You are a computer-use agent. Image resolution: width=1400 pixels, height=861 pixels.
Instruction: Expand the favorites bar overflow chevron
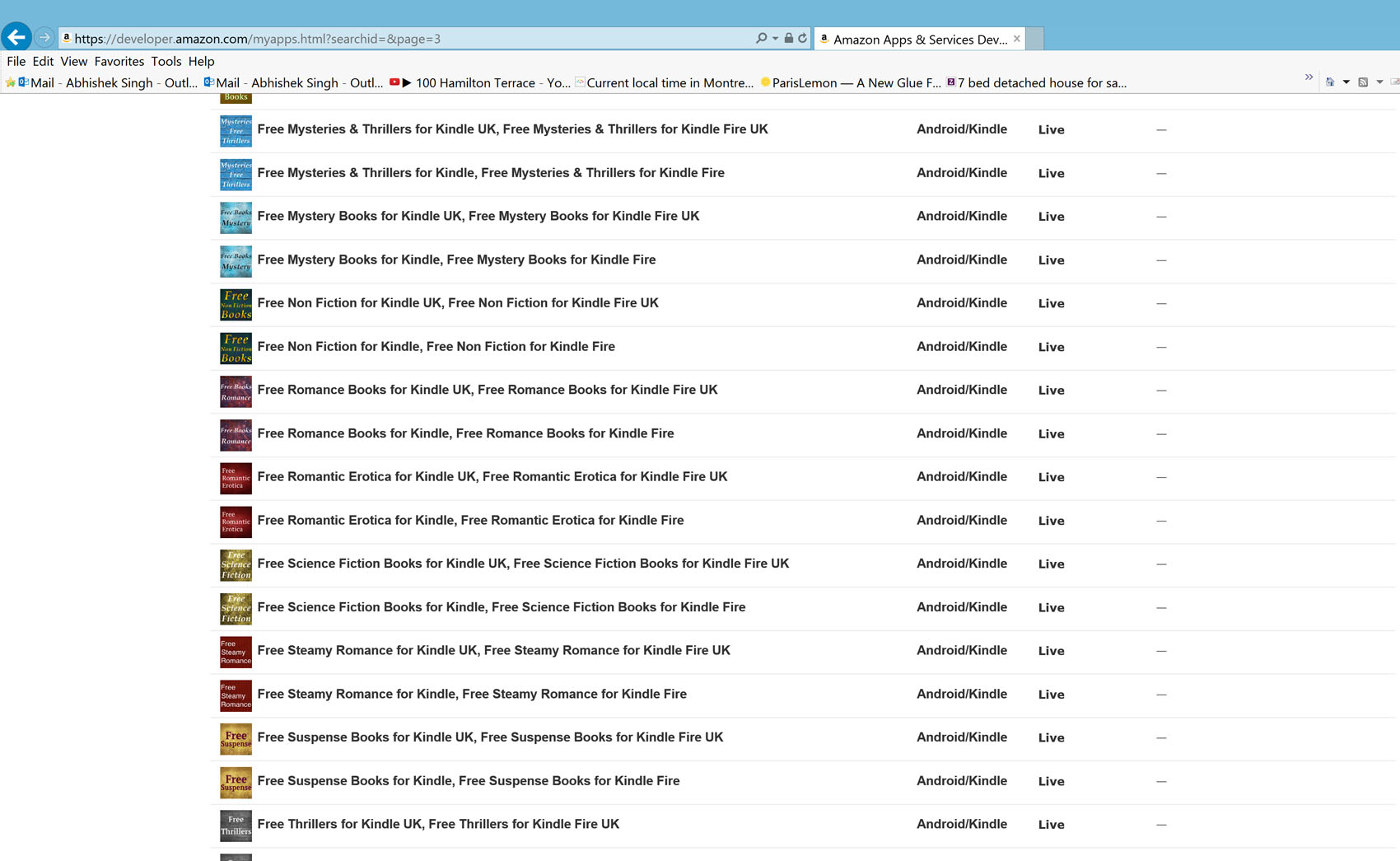point(1309,77)
